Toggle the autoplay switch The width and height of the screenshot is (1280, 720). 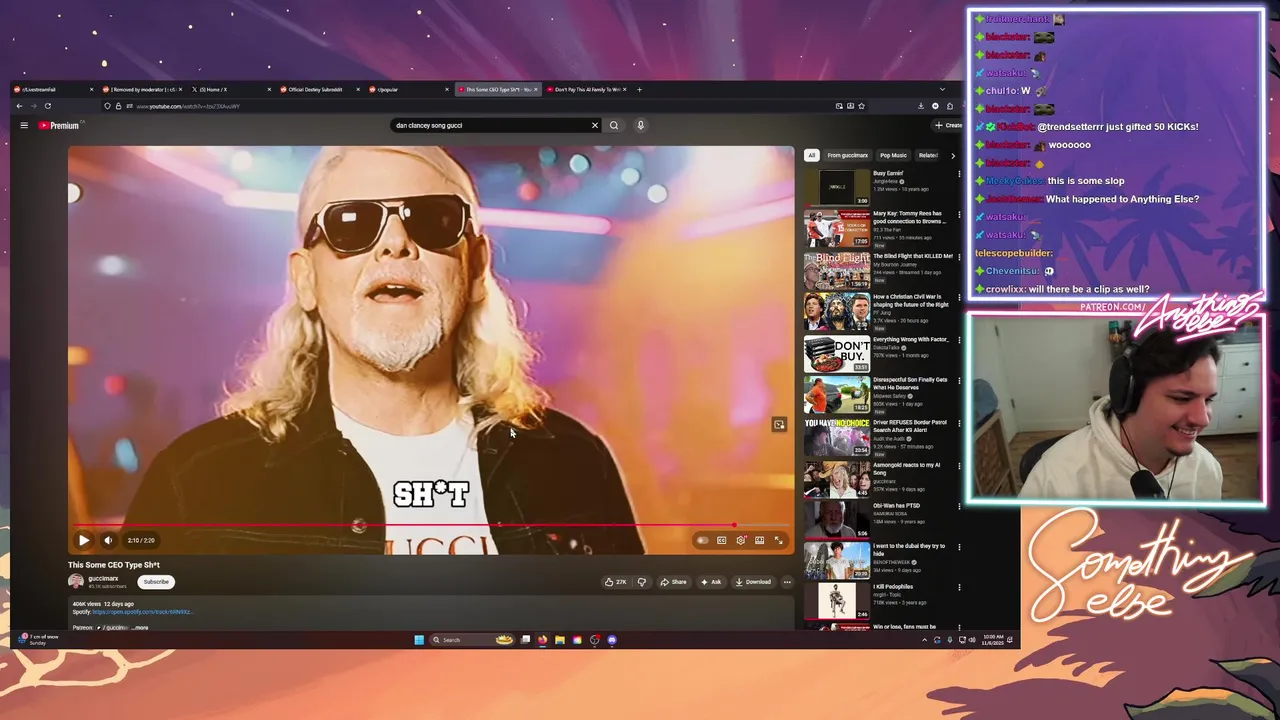[702, 540]
